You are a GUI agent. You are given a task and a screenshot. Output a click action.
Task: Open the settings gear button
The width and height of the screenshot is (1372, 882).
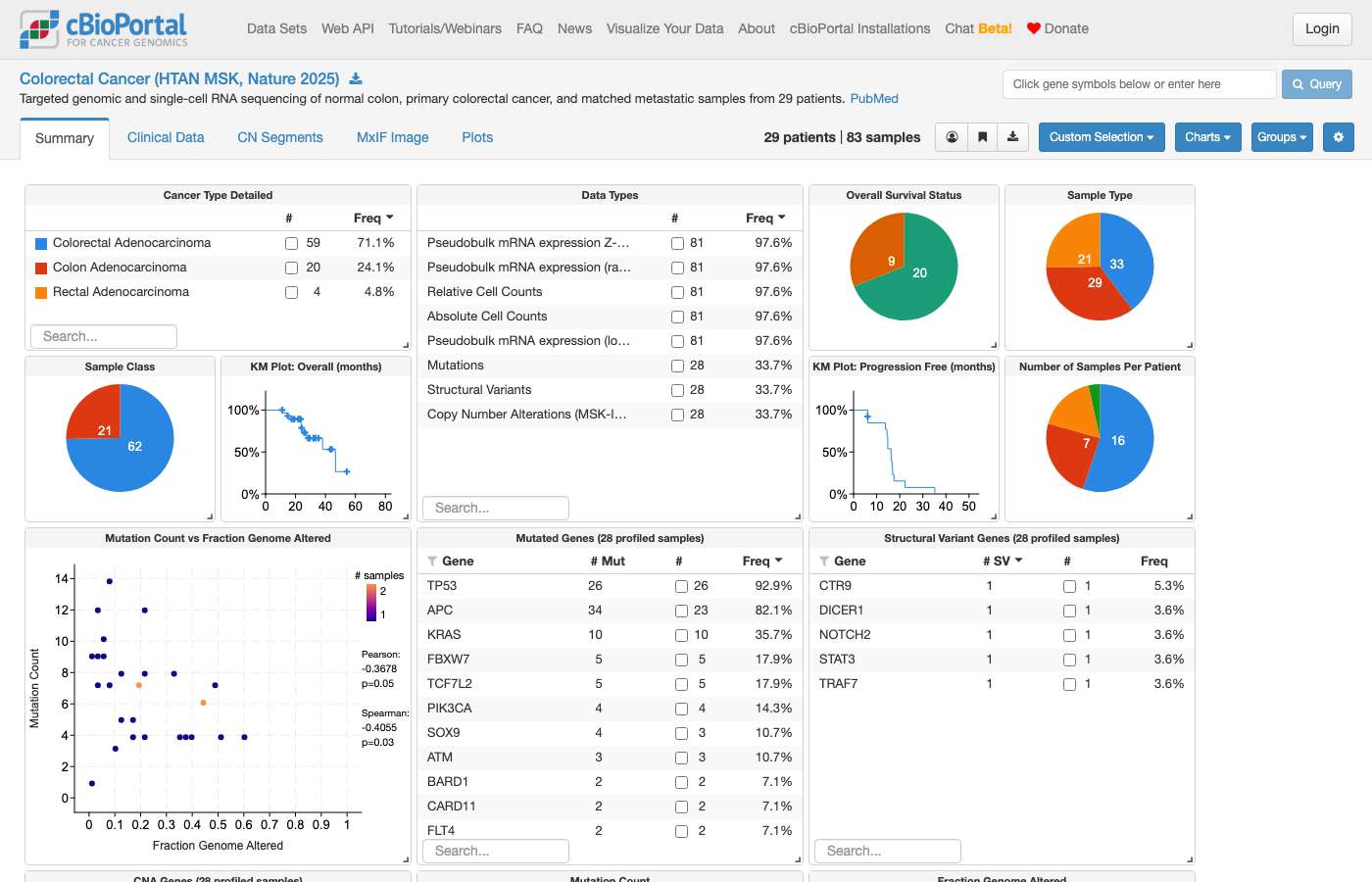point(1339,137)
